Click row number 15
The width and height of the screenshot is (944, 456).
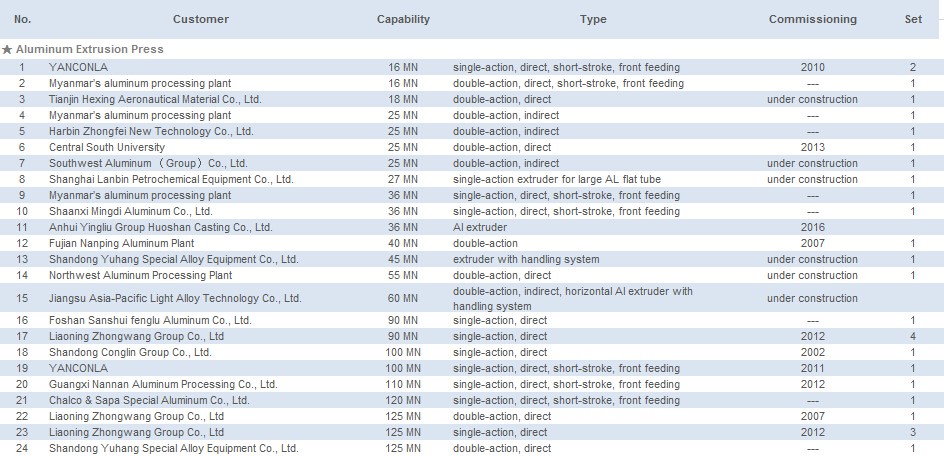click(x=22, y=298)
